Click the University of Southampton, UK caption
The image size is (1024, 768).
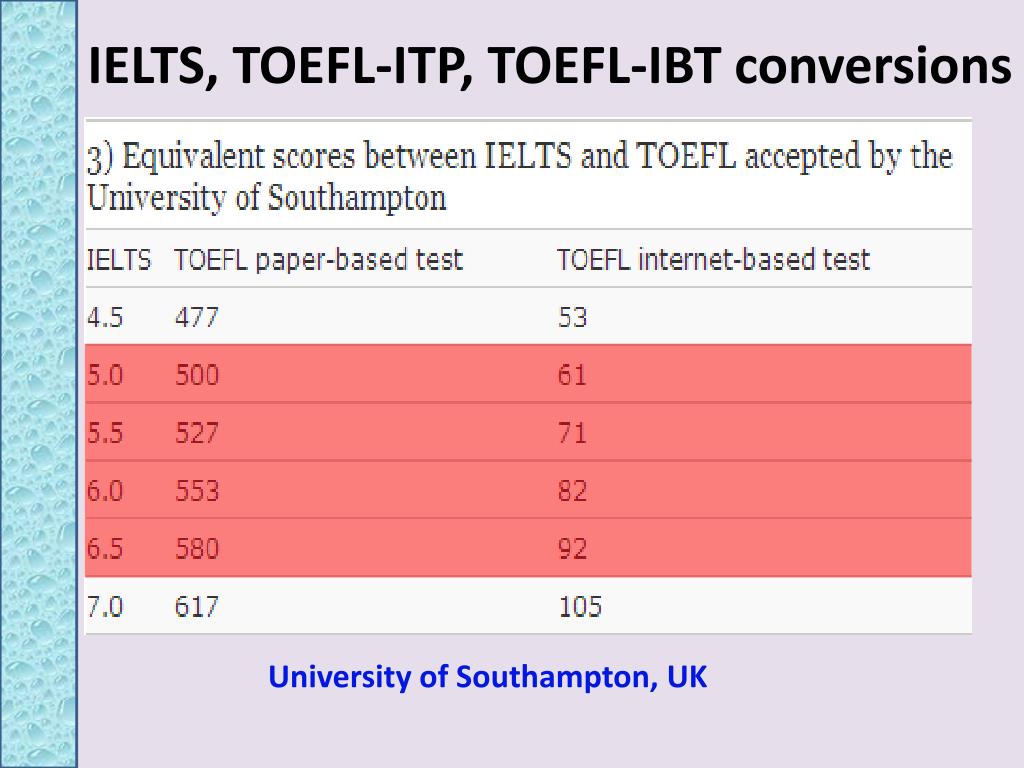coord(488,677)
